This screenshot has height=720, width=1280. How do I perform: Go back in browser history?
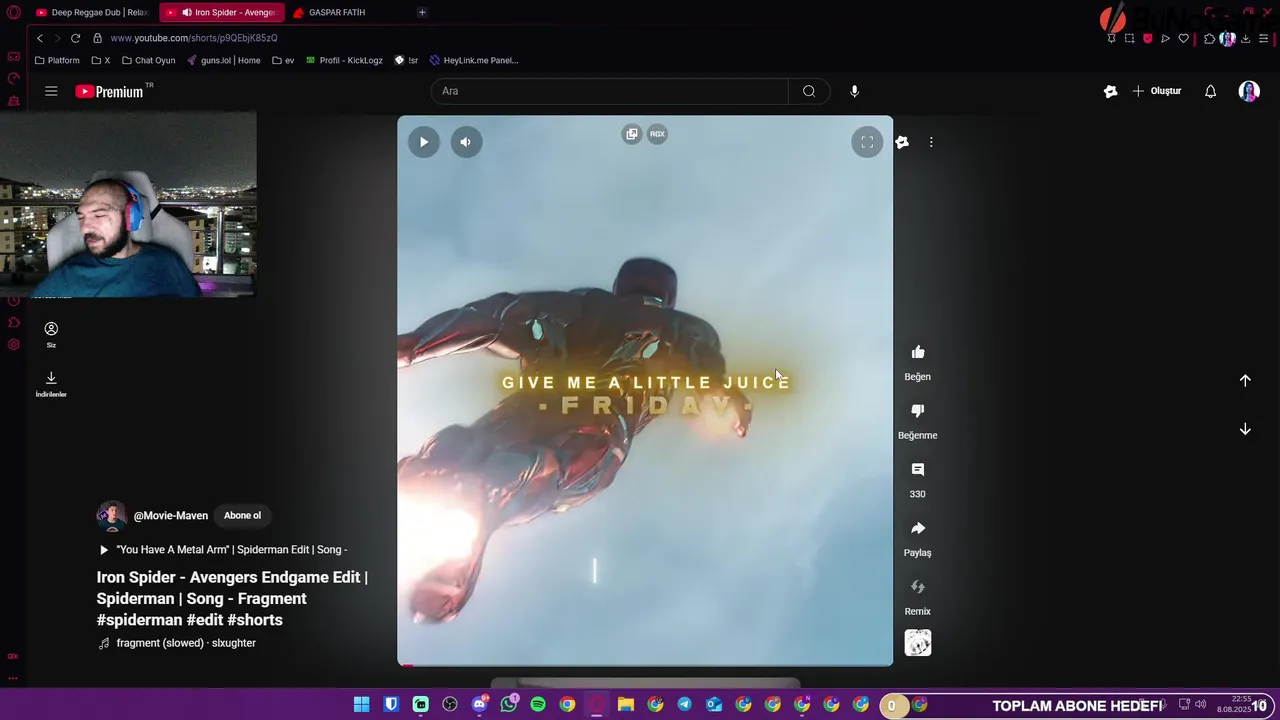pos(39,38)
